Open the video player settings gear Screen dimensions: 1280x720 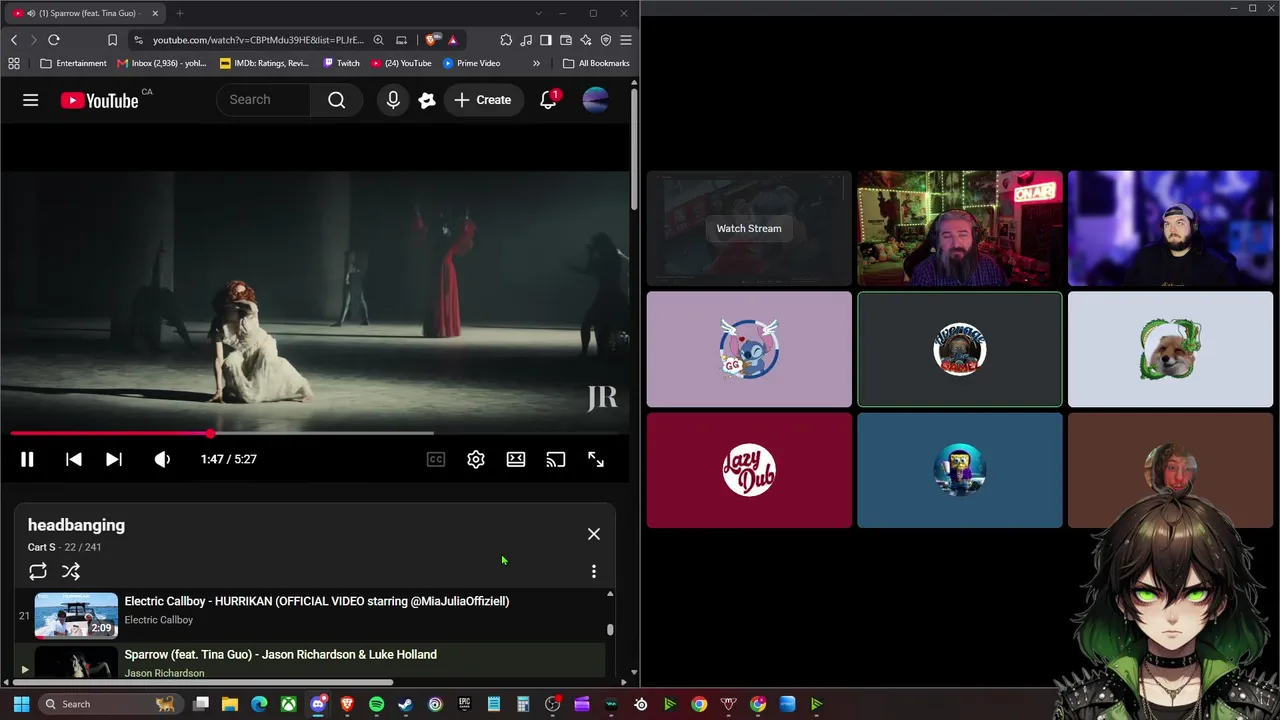coord(476,459)
